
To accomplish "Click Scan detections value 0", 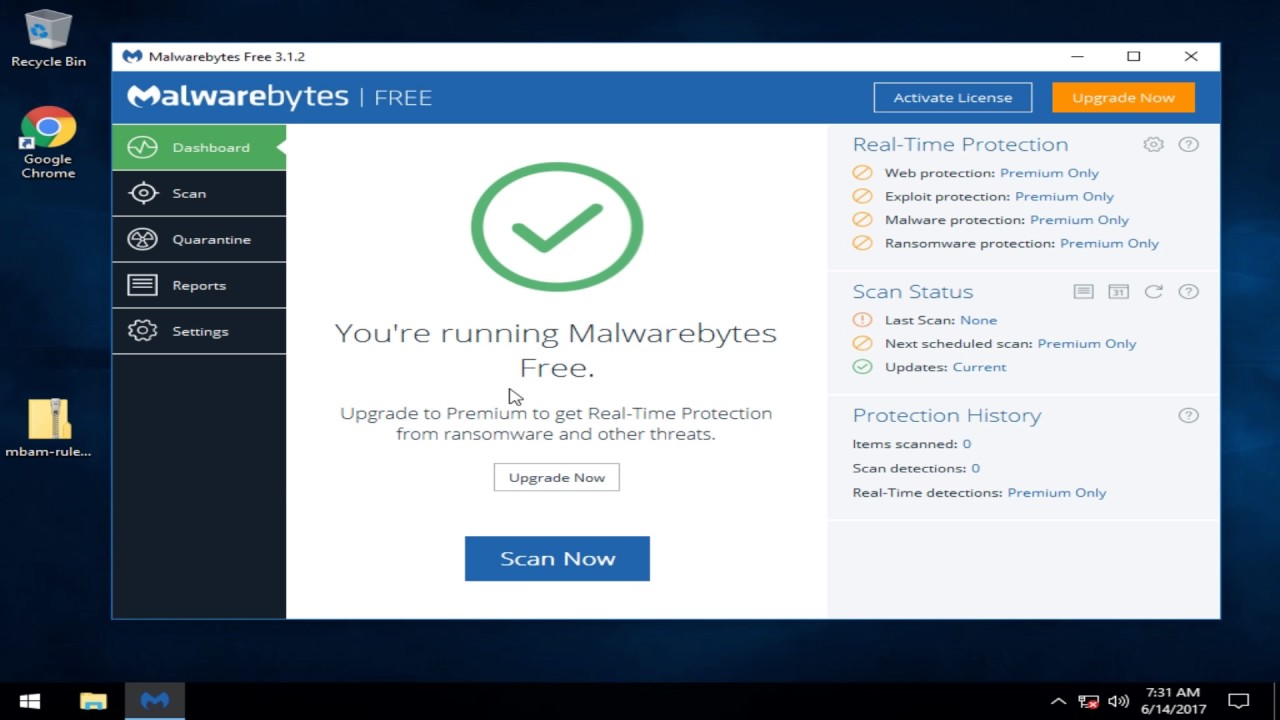I will click(x=975, y=468).
